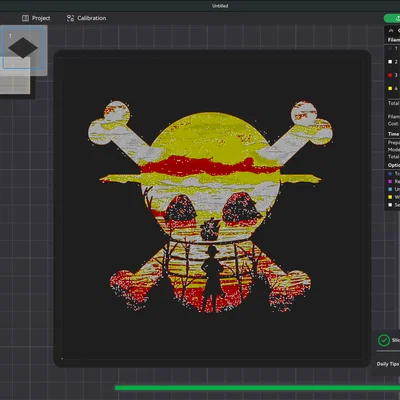Open the Project tab
The image size is (400, 400).
[x=36, y=18]
